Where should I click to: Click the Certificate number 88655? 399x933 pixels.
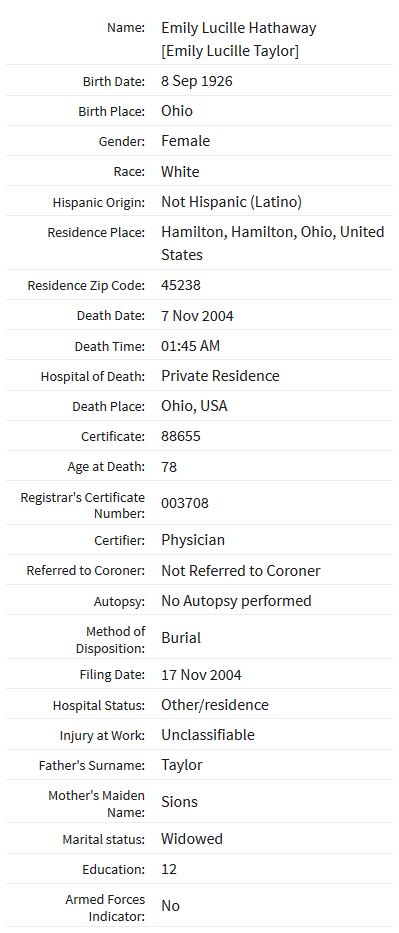(181, 436)
